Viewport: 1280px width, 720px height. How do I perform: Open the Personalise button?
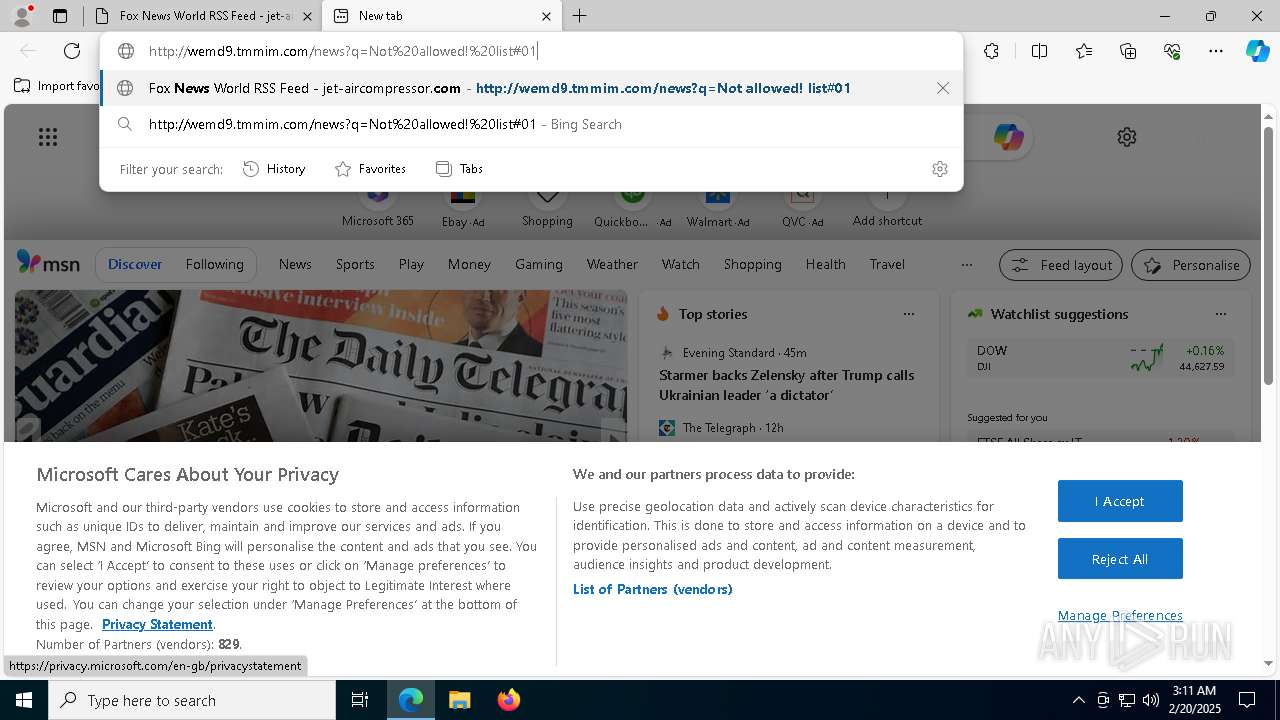pos(1191,265)
